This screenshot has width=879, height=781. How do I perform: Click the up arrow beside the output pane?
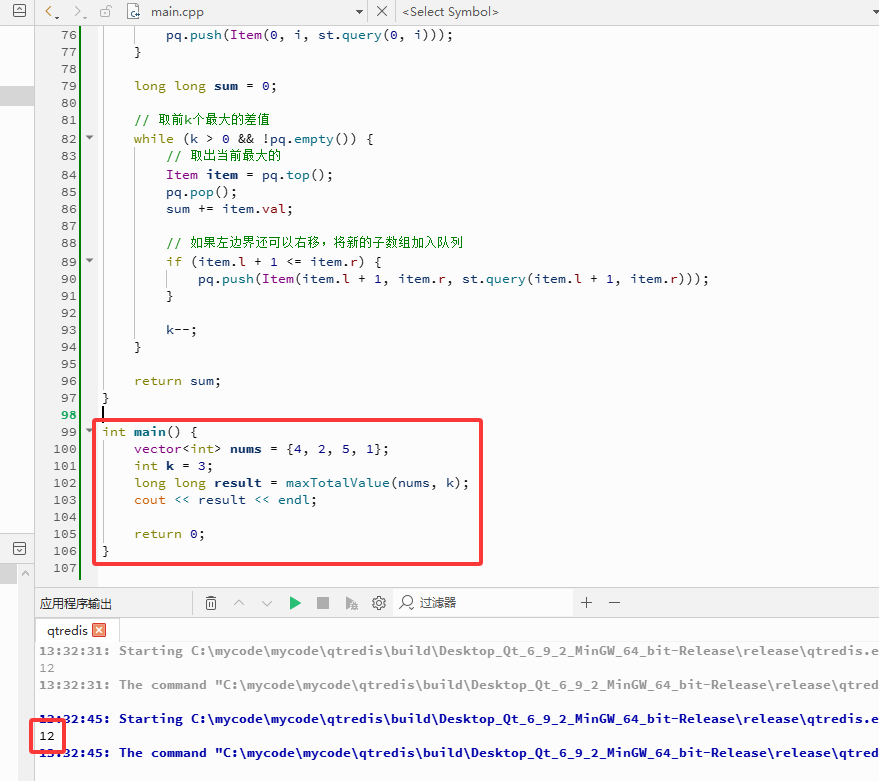pos(25,573)
